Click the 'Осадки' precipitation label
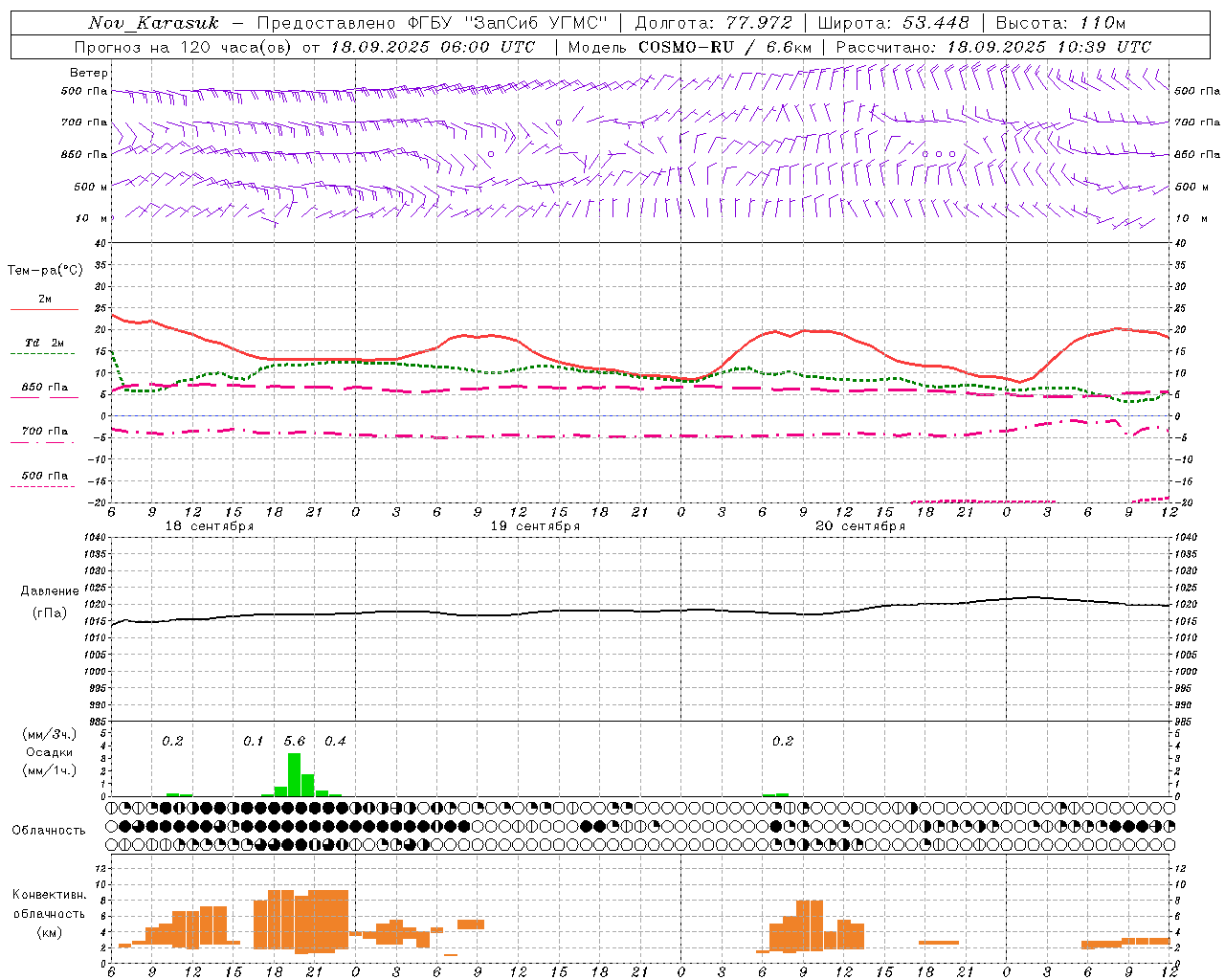Viewport: 1225px width, 980px height. coord(50,752)
